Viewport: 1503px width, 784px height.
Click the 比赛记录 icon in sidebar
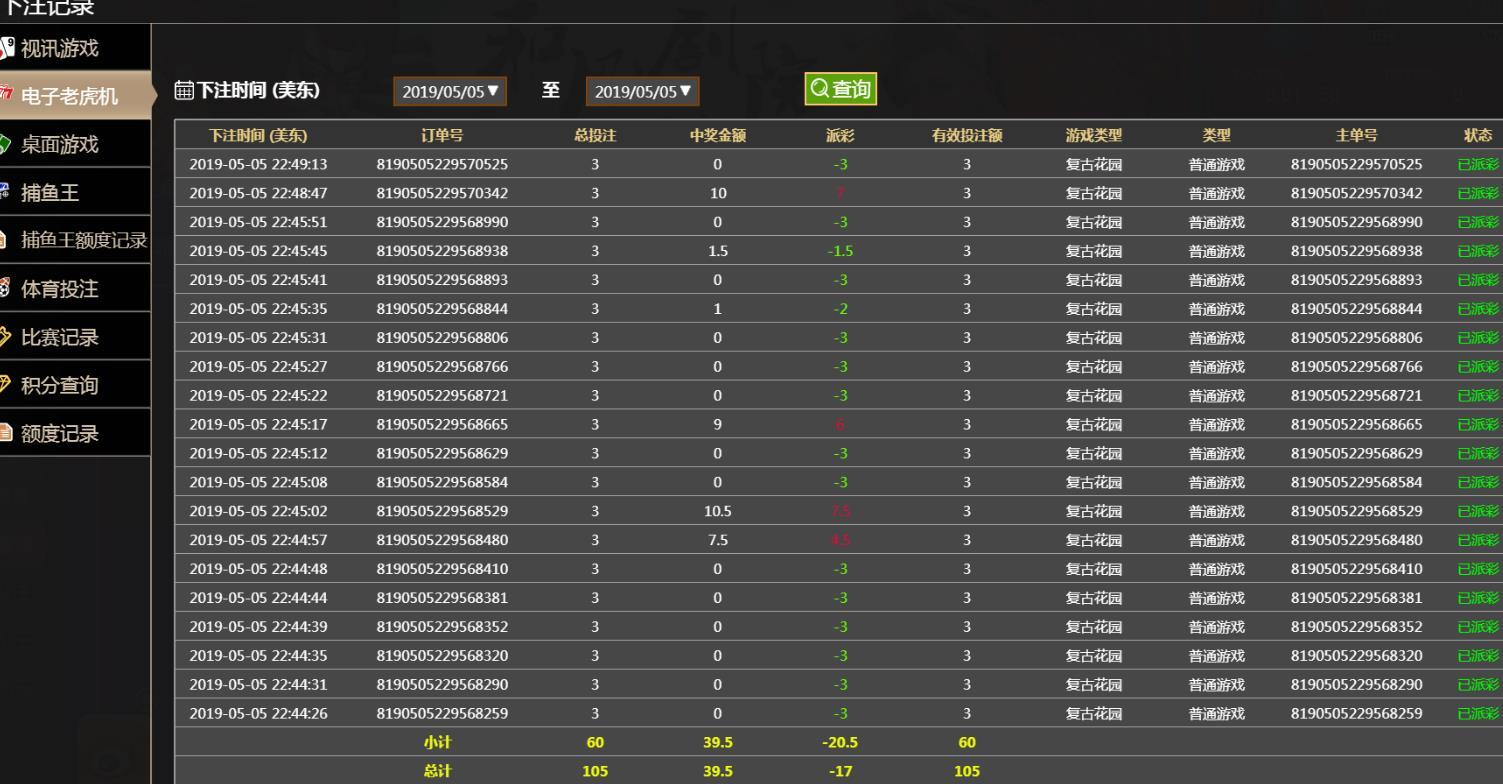tap(6, 337)
